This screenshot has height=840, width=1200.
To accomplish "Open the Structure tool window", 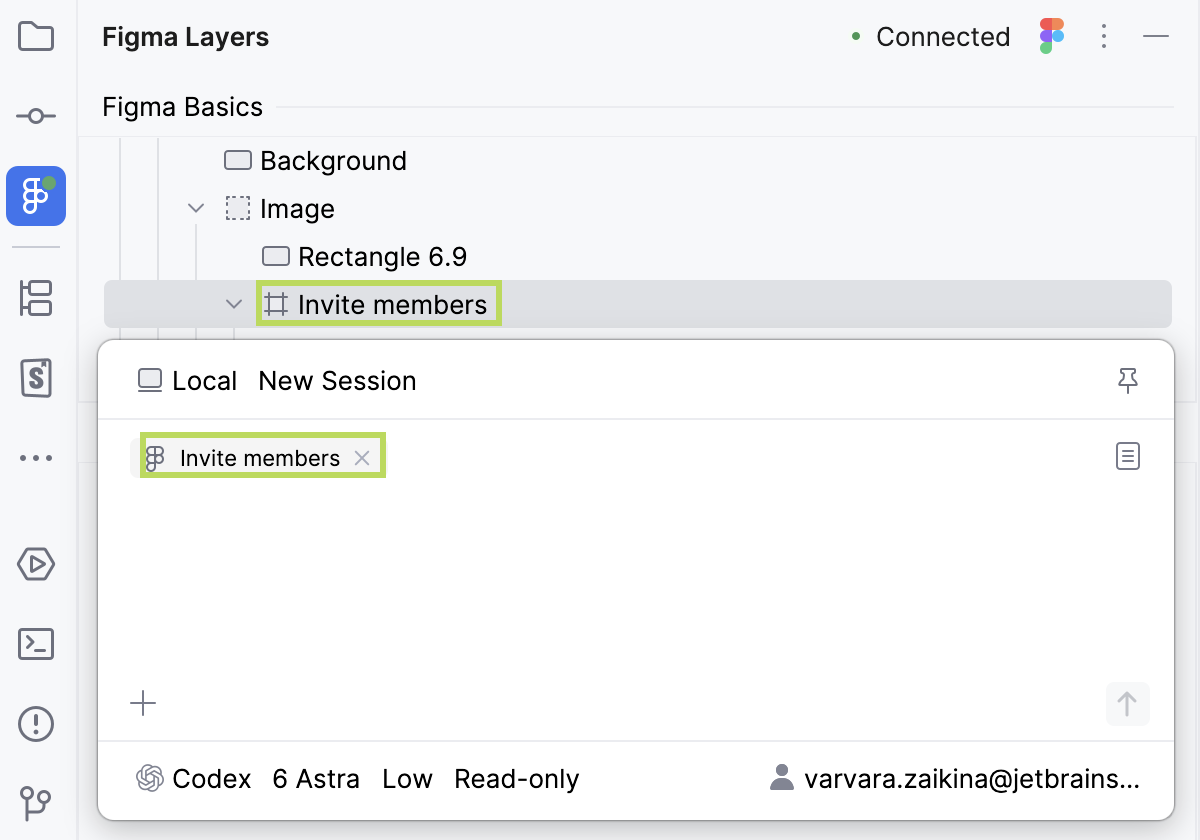I will (x=36, y=299).
